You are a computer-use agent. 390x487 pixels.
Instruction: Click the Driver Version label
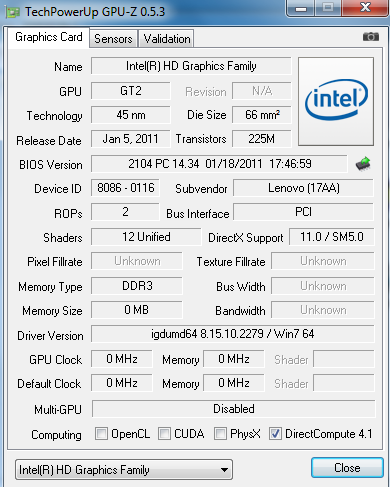coord(50,336)
